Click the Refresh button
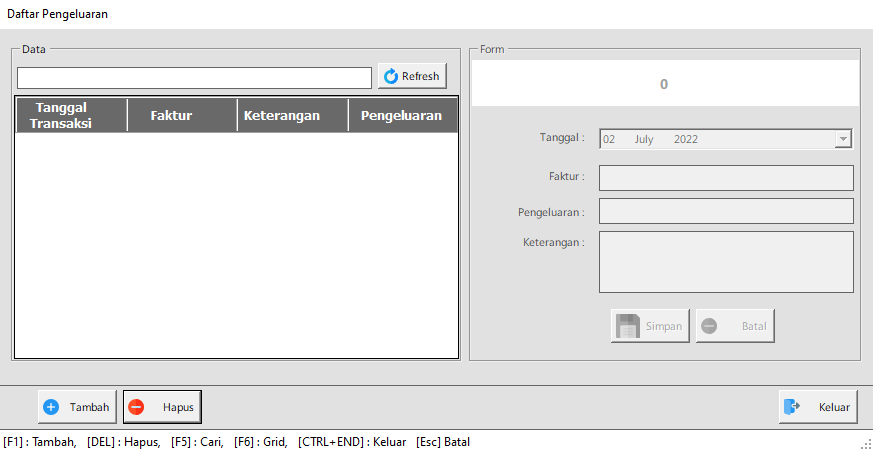Screen dimensions: 873x451 412,76
